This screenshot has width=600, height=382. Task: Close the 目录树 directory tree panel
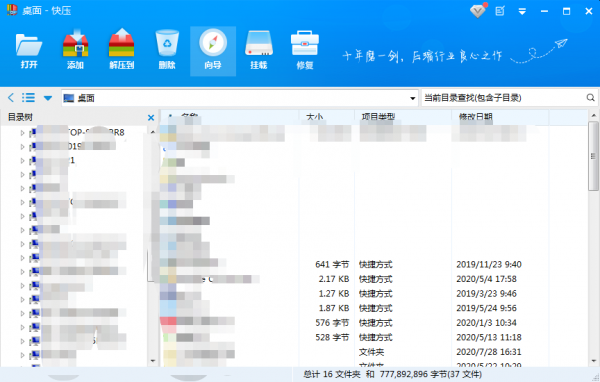pos(151,118)
